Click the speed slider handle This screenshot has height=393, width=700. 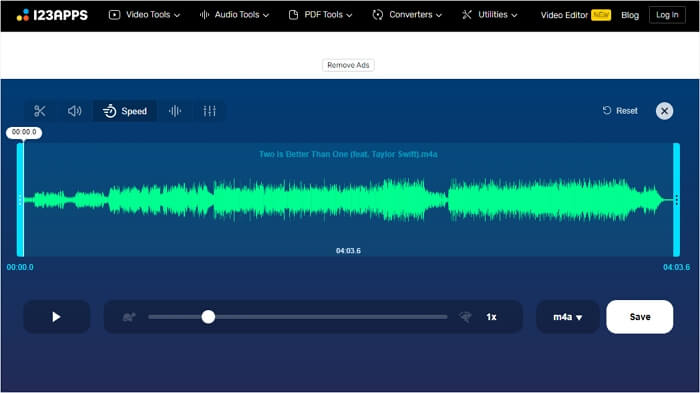coord(208,317)
